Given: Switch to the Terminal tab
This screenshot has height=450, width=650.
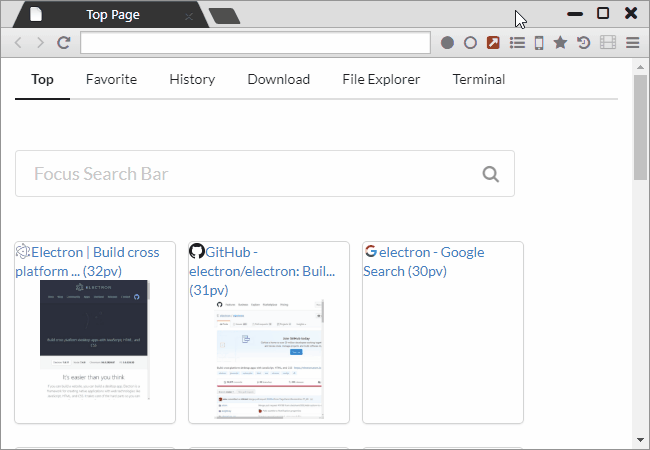Looking at the screenshot, I should click(479, 79).
